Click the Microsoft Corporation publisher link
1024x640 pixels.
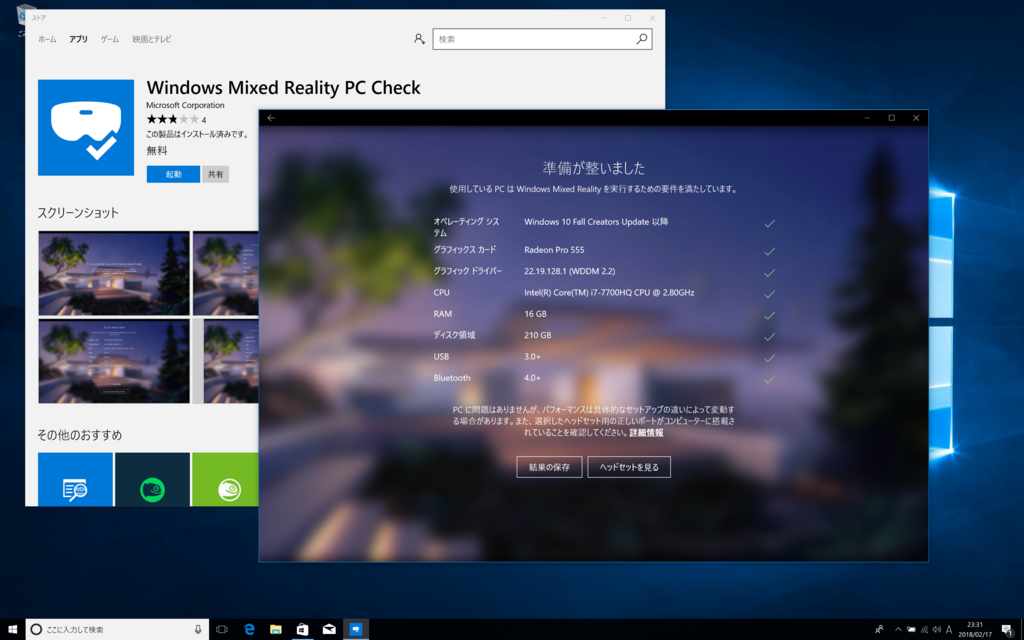pyautogui.click(x=185, y=105)
